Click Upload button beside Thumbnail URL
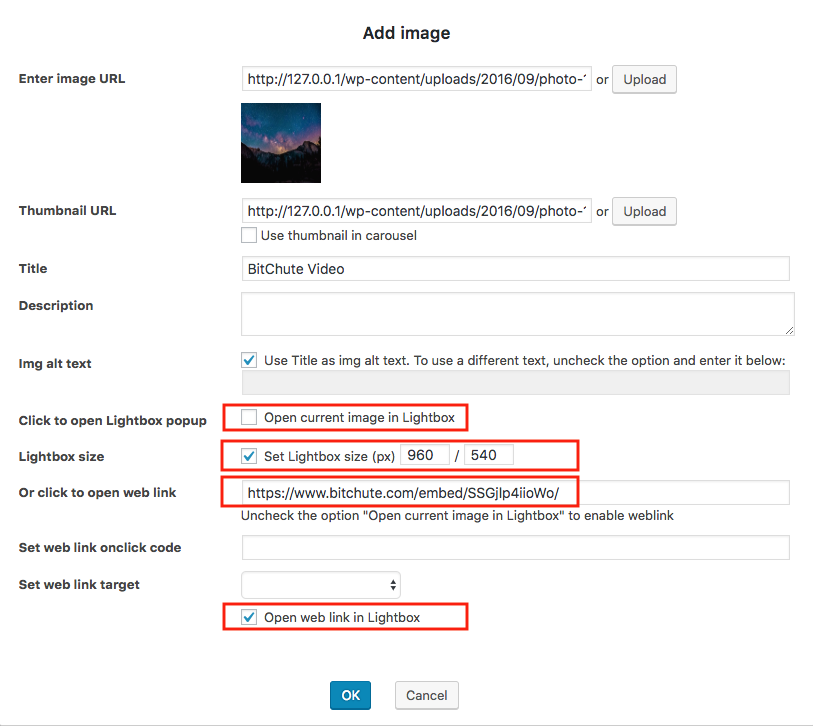This screenshot has width=813, height=726. pos(644,211)
